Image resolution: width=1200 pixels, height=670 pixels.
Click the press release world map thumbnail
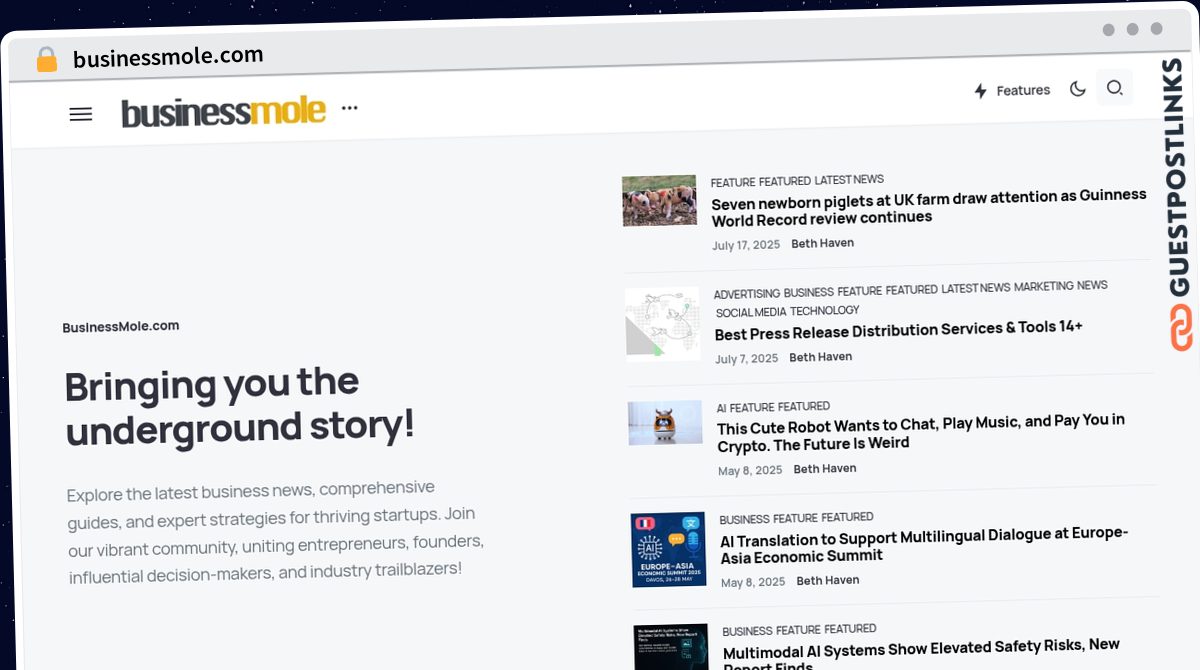663,324
